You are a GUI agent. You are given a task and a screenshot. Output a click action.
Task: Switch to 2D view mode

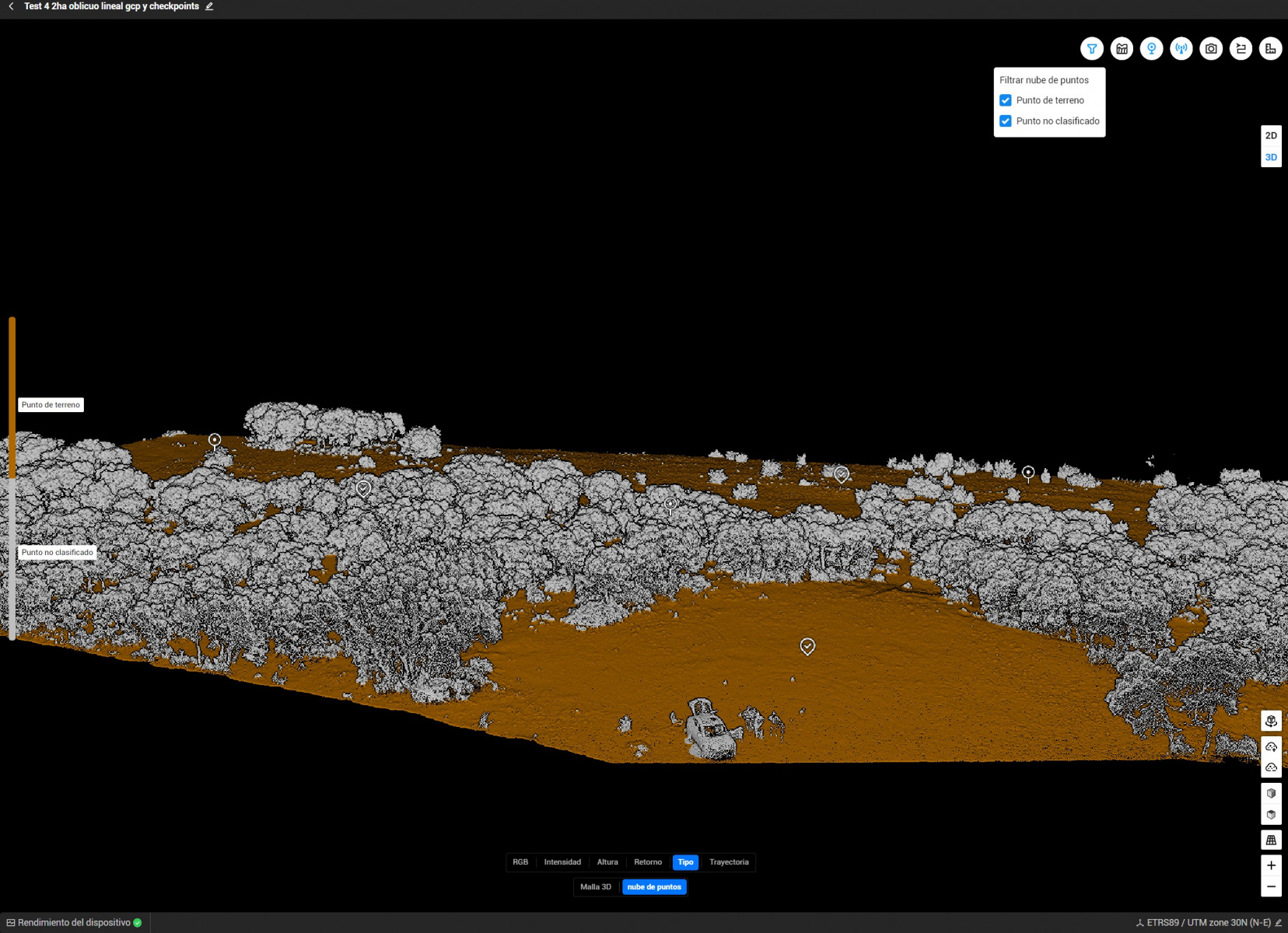coord(1271,135)
